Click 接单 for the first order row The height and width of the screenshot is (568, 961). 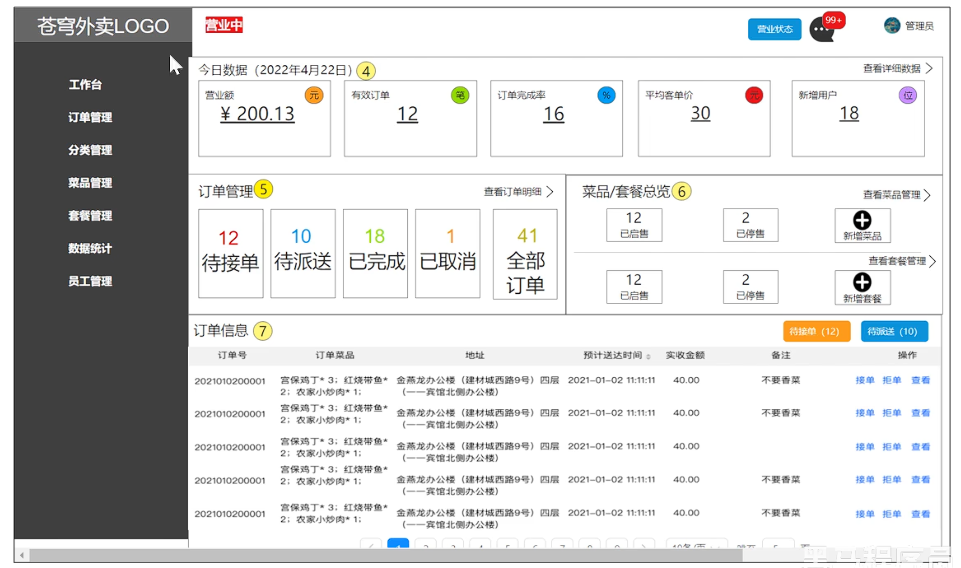click(865, 381)
